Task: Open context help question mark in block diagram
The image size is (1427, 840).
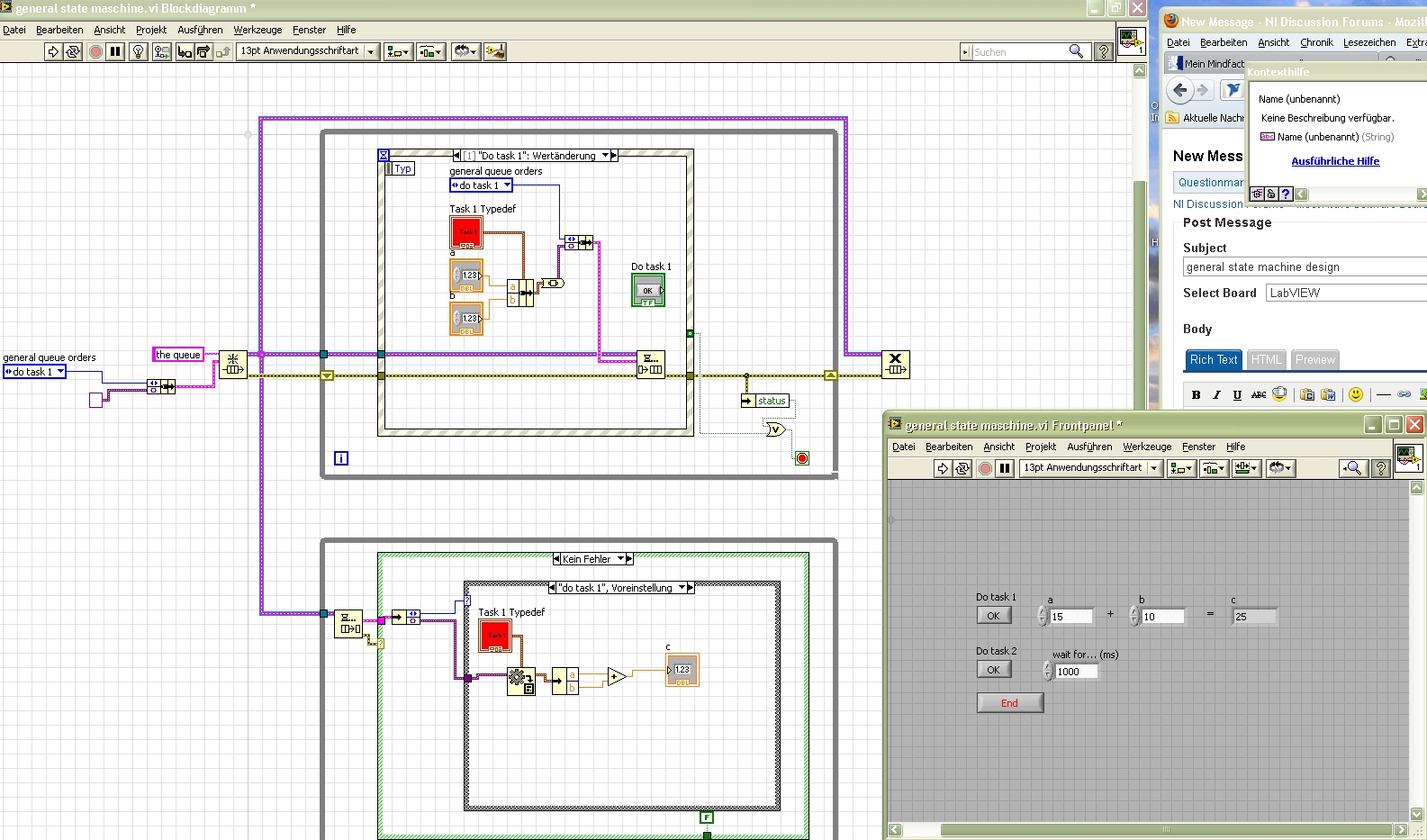Action: [1104, 52]
